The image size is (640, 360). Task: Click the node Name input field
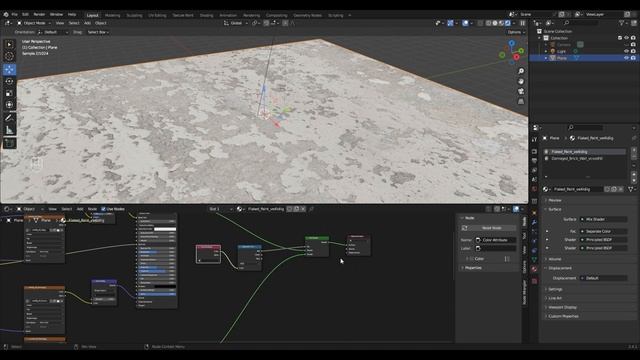(496, 240)
